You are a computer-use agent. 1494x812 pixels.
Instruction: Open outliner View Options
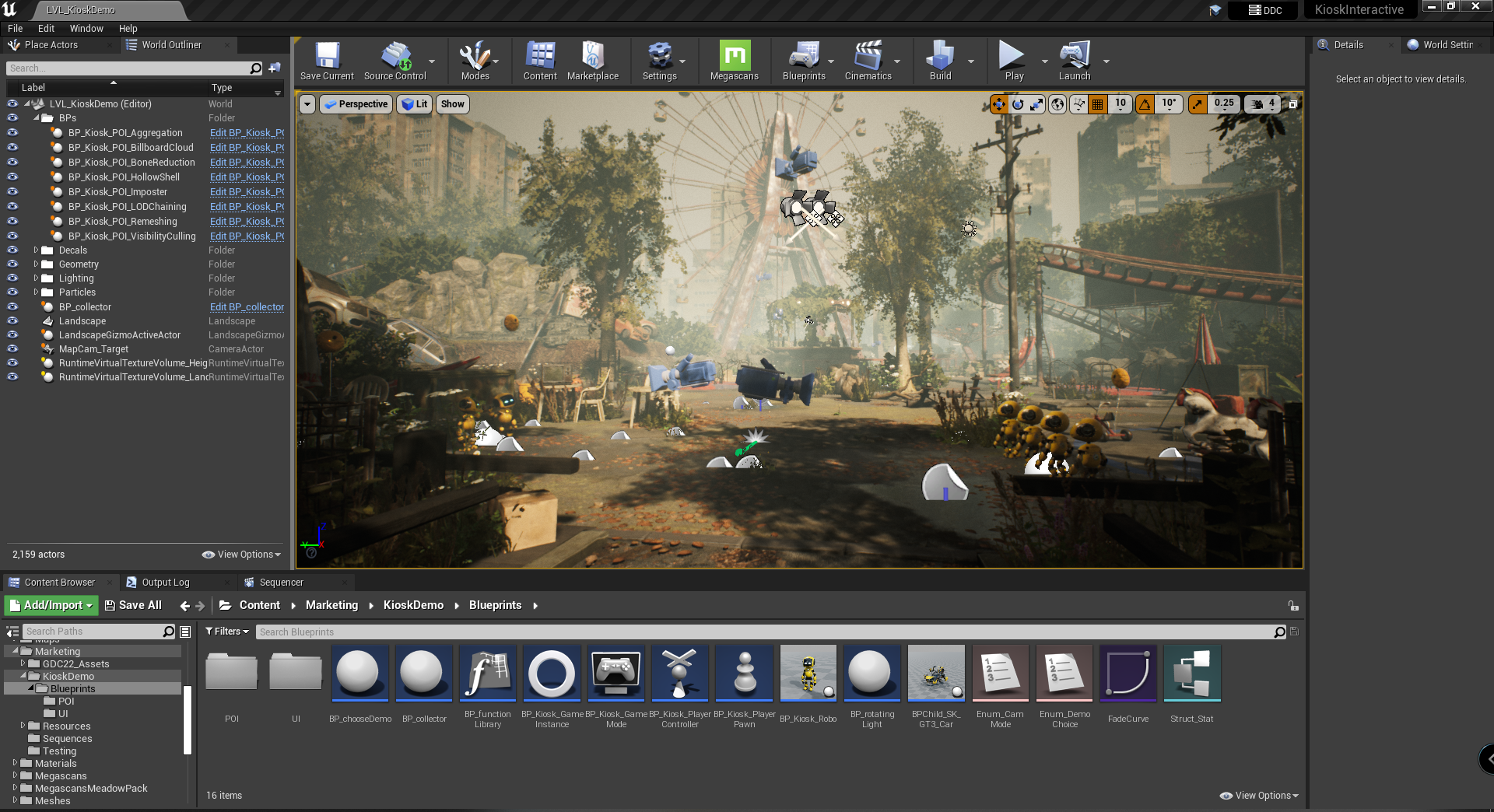(x=242, y=555)
